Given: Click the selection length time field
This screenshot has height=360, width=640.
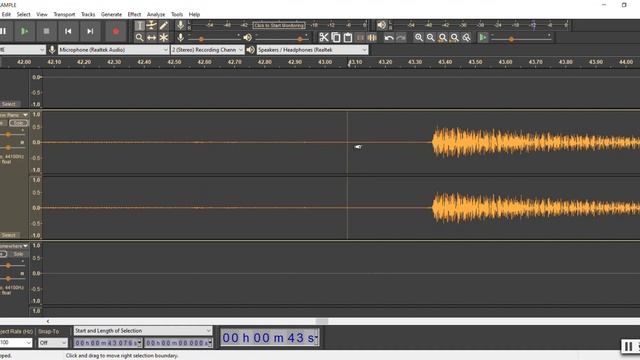Looking at the screenshot, I should click(179, 343).
